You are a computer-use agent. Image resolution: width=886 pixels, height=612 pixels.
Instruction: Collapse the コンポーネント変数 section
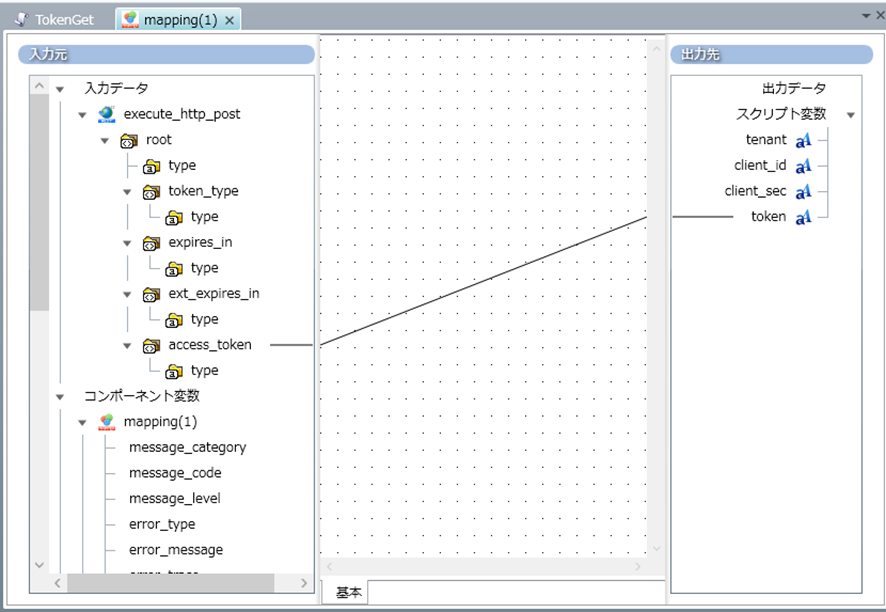coord(60,396)
